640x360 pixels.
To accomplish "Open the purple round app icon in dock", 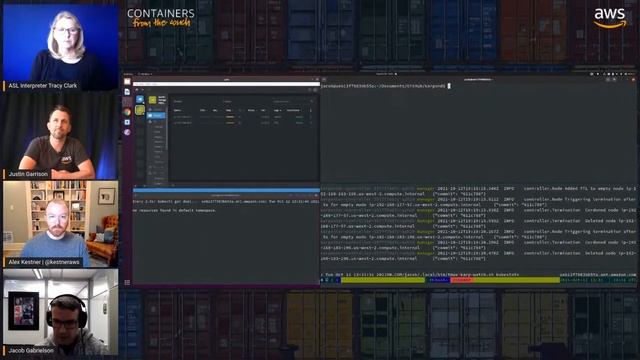I will [x=127, y=132].
